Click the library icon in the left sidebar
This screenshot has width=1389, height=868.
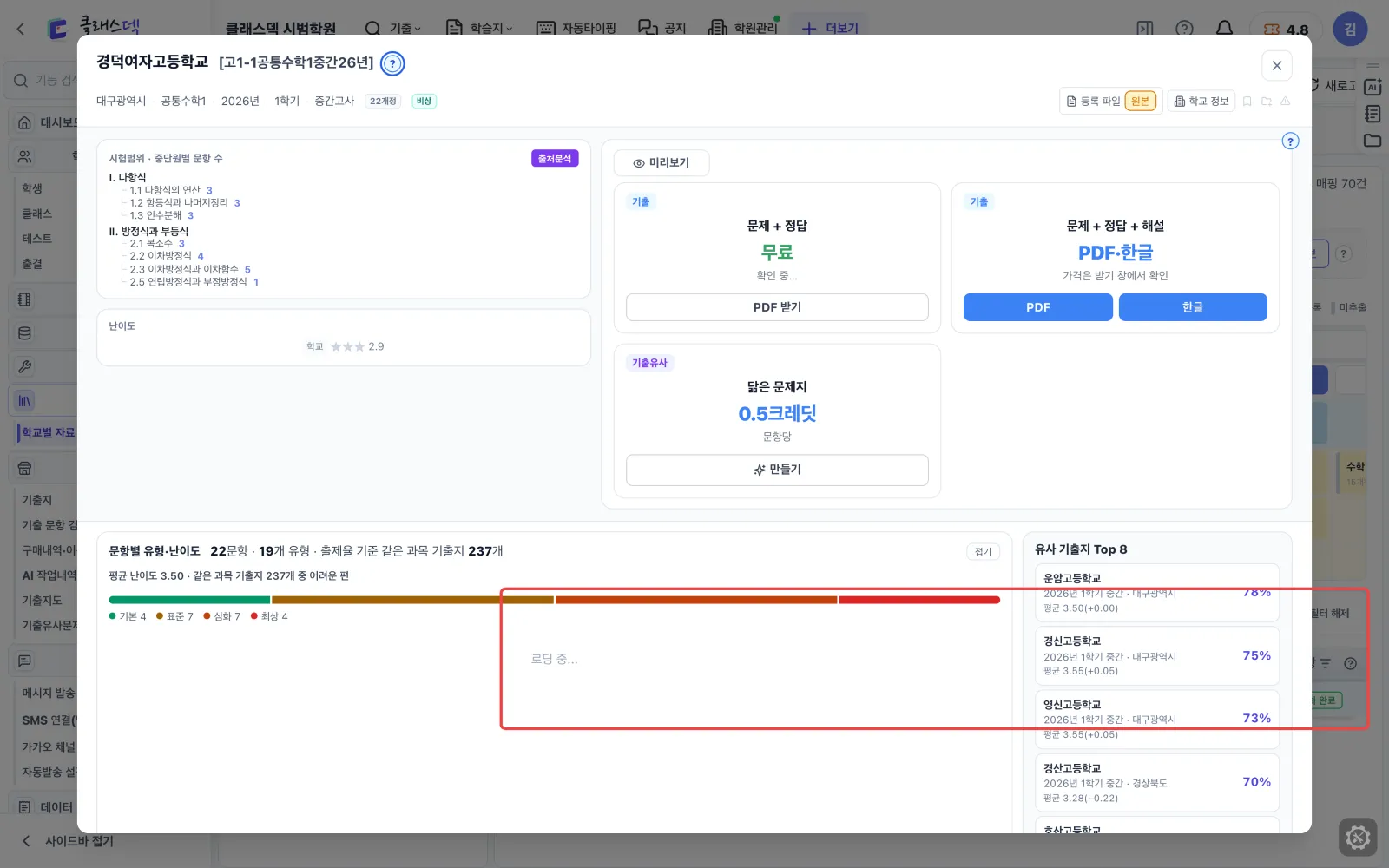pos(24,401)
